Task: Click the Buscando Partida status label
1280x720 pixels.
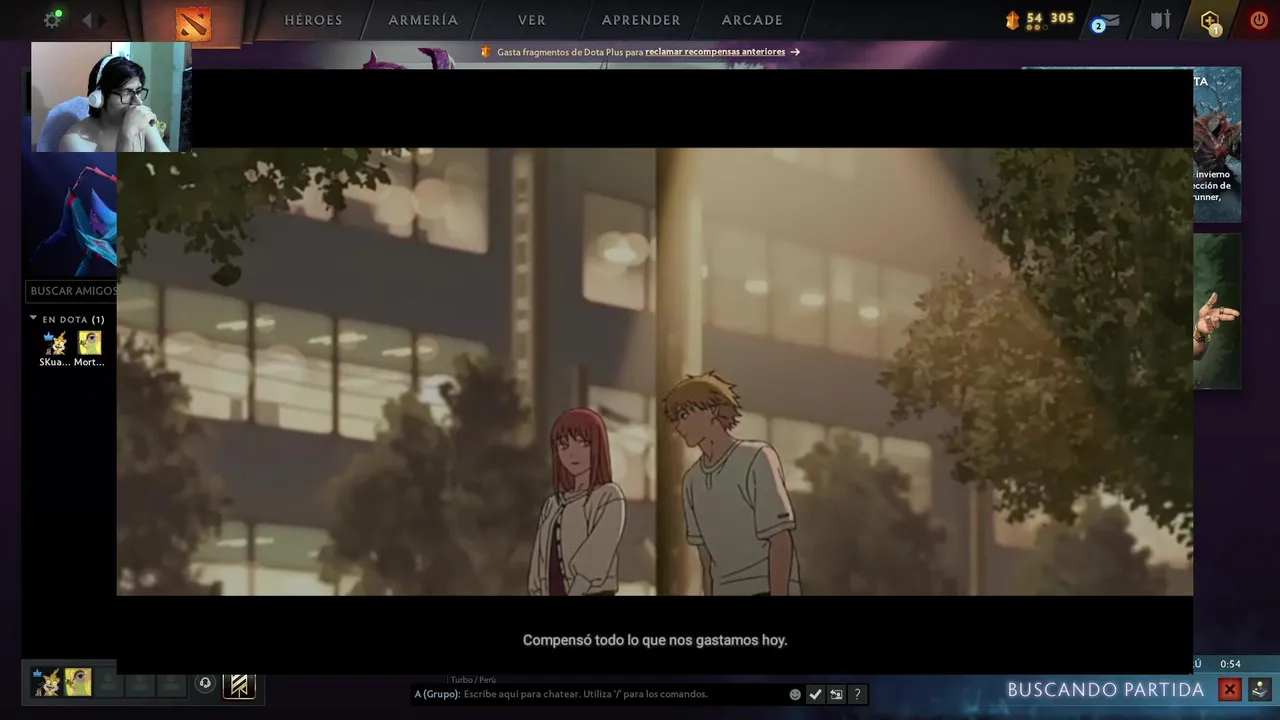Action: click(x=1105, y=690)
